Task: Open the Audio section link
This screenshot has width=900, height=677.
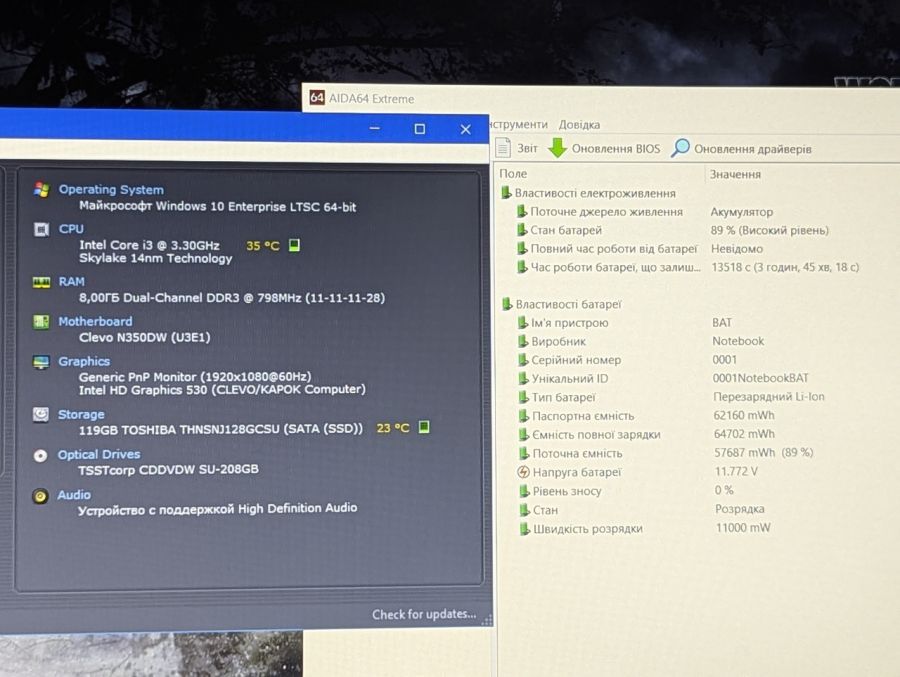Action: click(73, 494)
